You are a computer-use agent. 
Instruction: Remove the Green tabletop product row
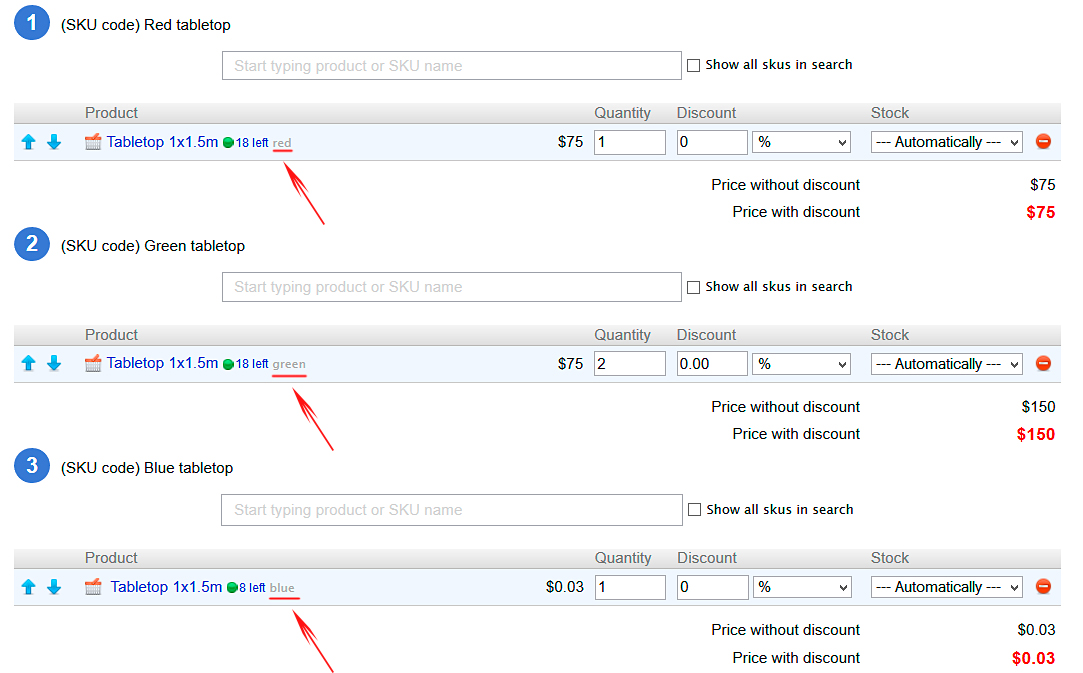(x=1043, y=364)
